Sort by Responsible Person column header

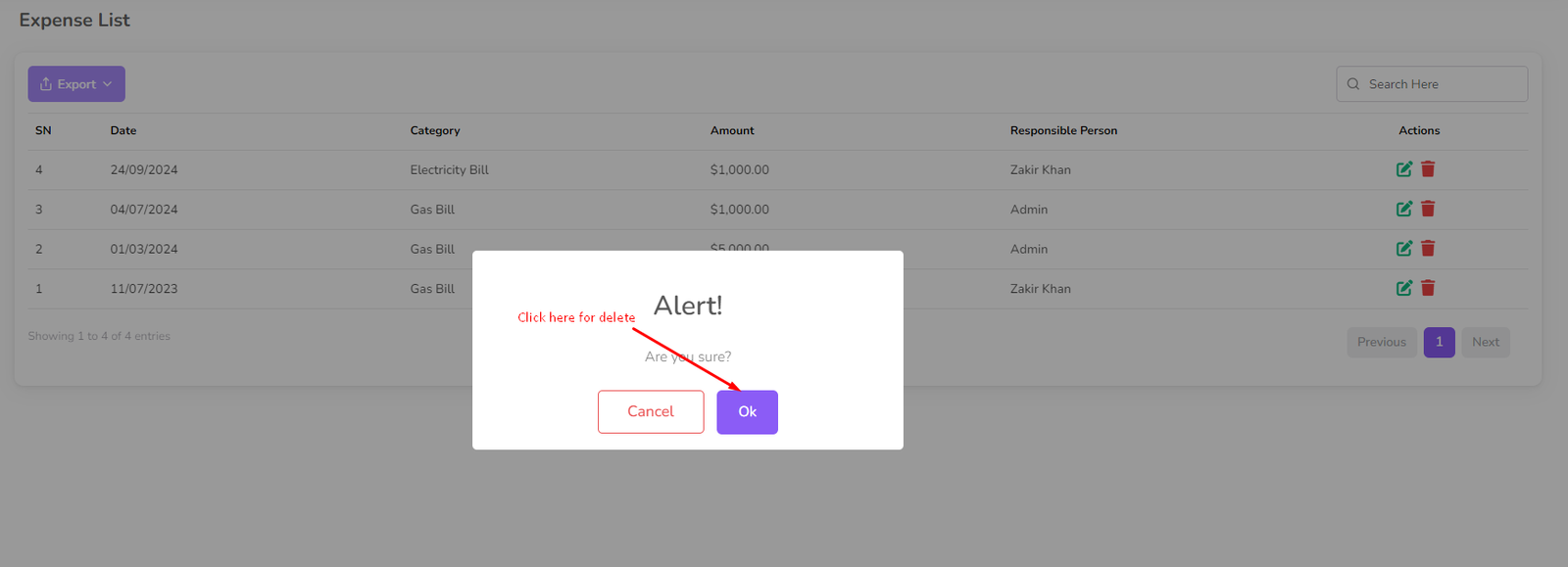point(1063,130)
